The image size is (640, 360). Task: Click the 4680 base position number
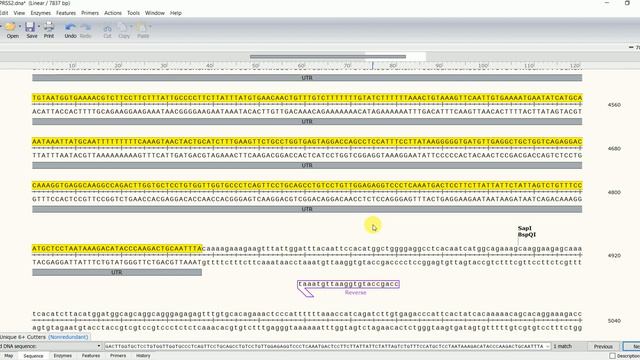[614, 149]
